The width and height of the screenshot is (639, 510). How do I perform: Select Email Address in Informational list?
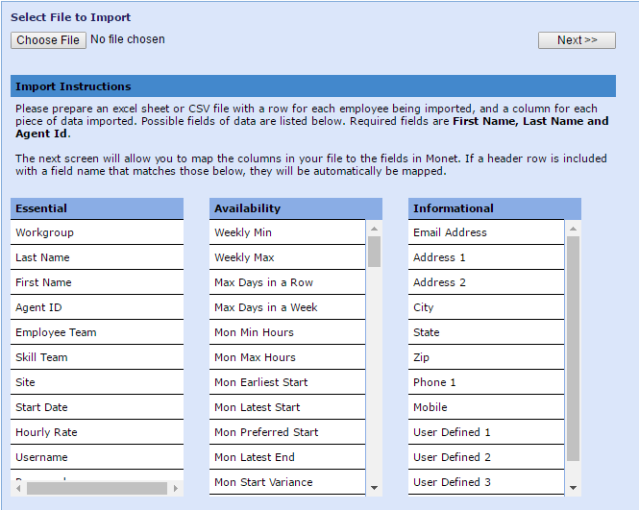(486, 233)
